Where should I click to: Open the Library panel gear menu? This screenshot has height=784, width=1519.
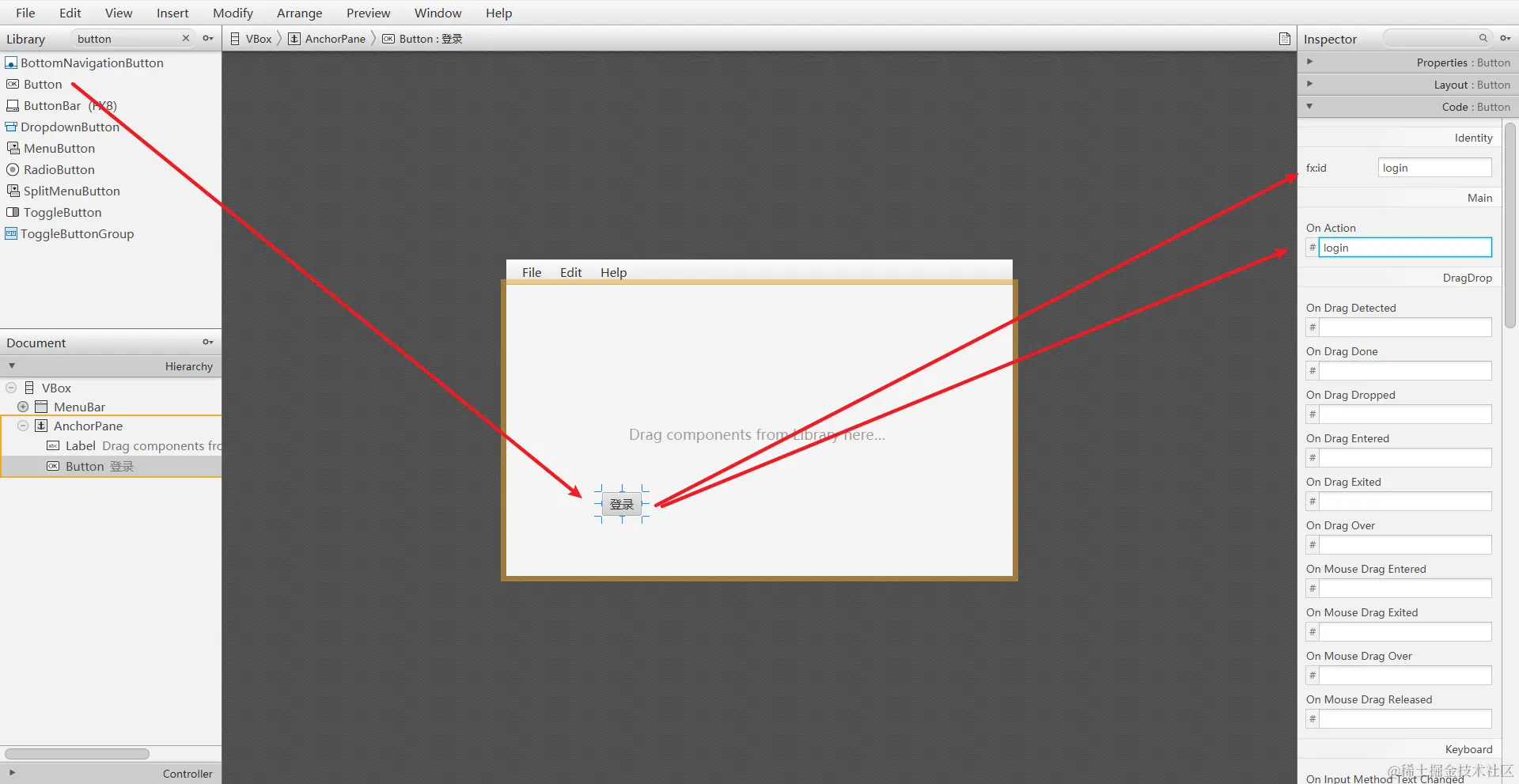coord(207,38)
